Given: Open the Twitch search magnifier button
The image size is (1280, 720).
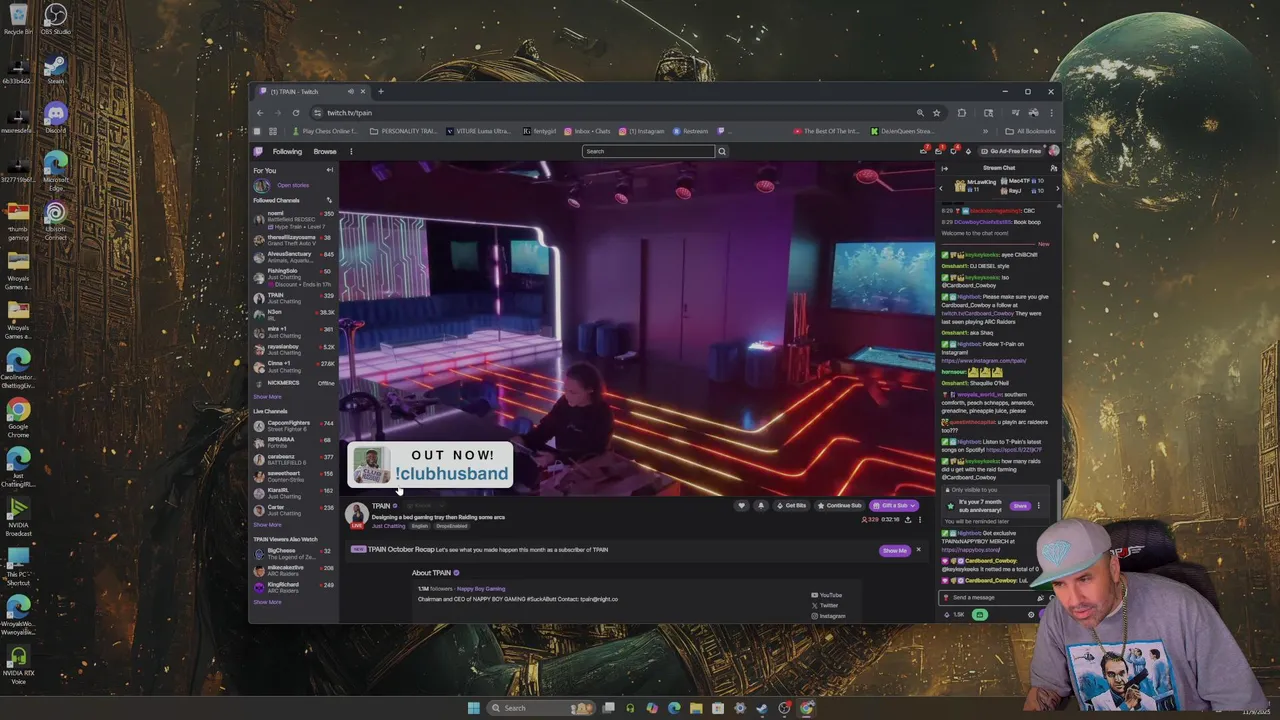Looking at the screenshot, I should coord(721,151).
